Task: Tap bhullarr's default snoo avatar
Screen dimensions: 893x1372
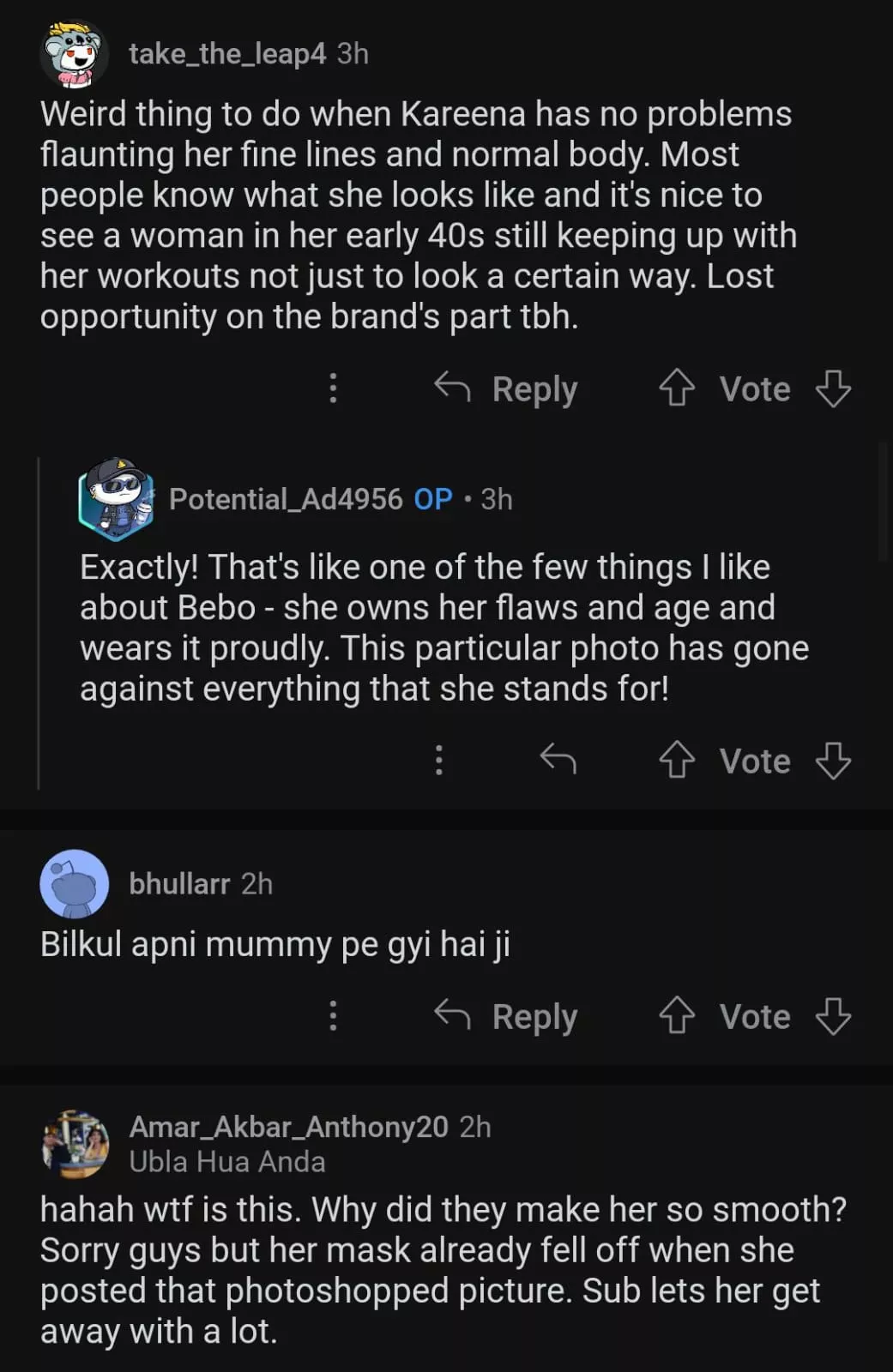Action: (x=74, y=884)
